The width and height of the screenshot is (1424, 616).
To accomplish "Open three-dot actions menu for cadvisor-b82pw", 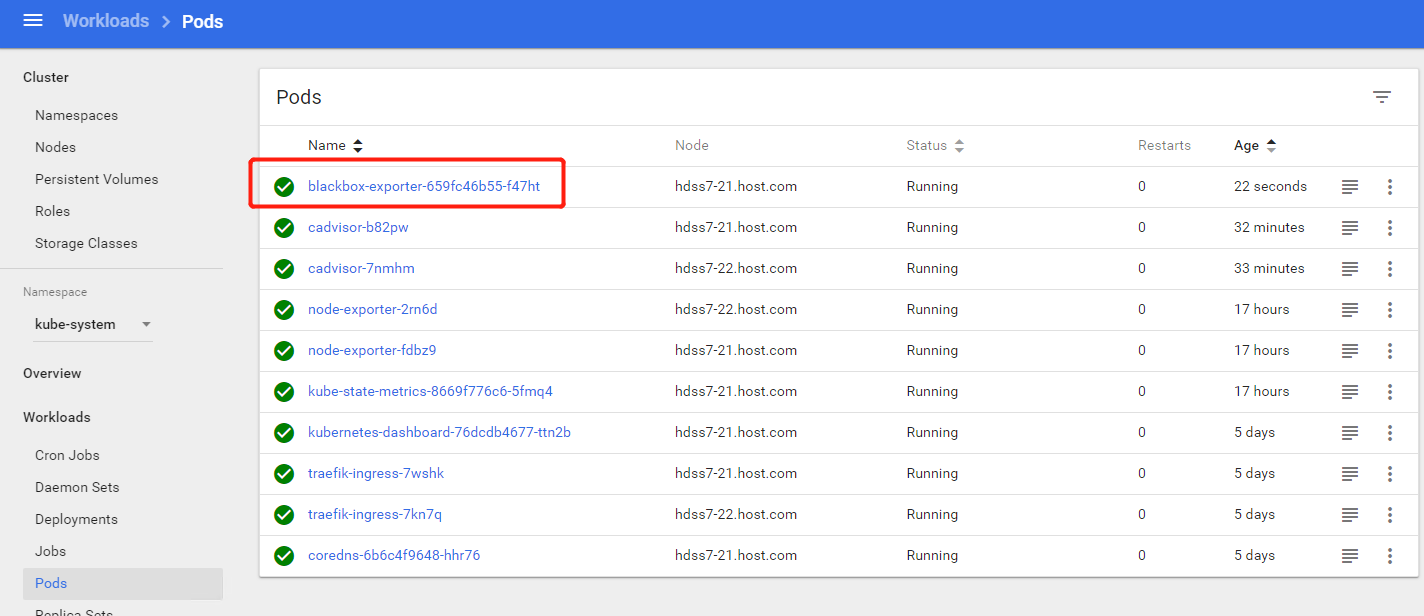I will pos(1389,228).
